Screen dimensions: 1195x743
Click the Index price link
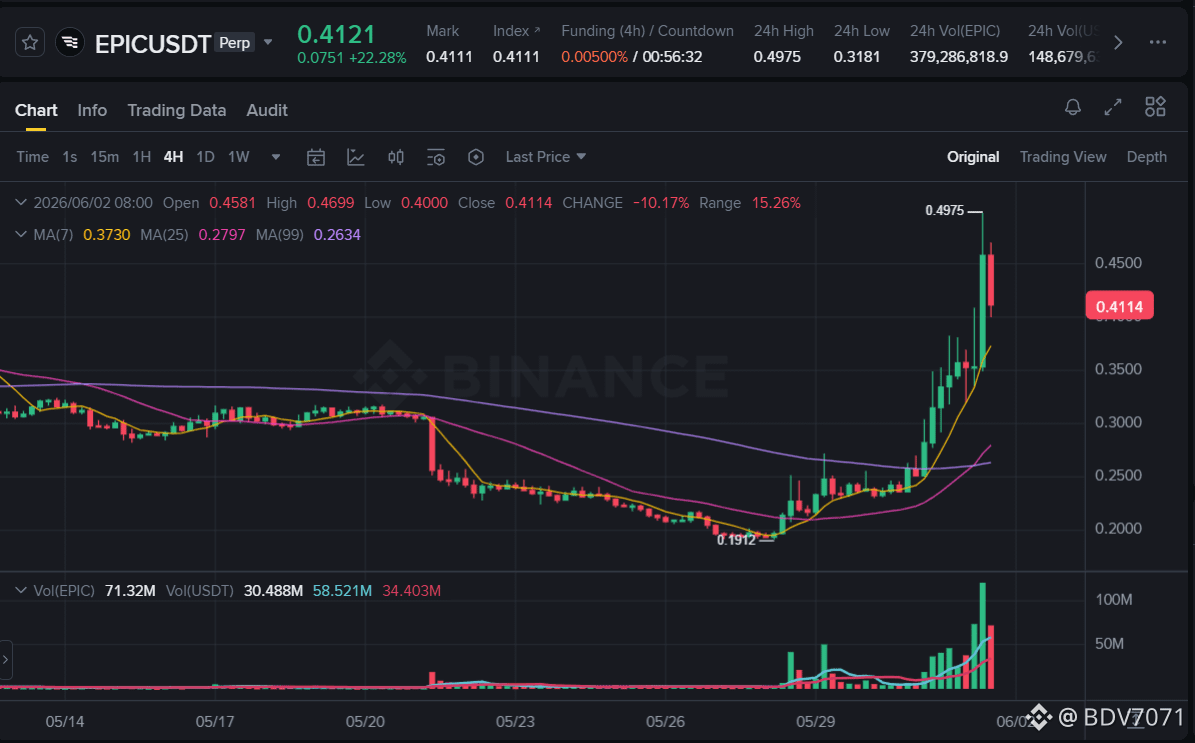coord(516,31)
